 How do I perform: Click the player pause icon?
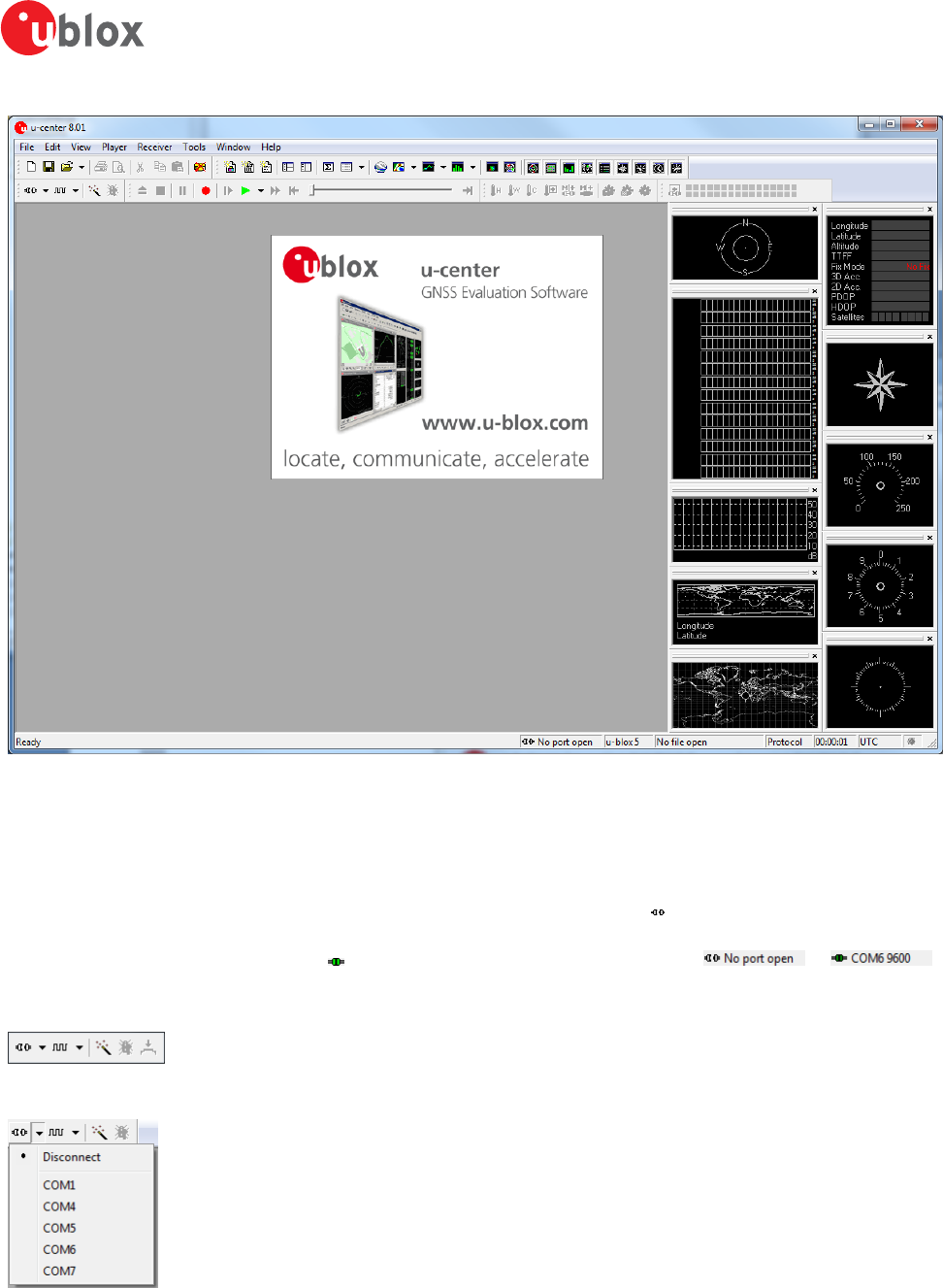(x=182, y=190)
